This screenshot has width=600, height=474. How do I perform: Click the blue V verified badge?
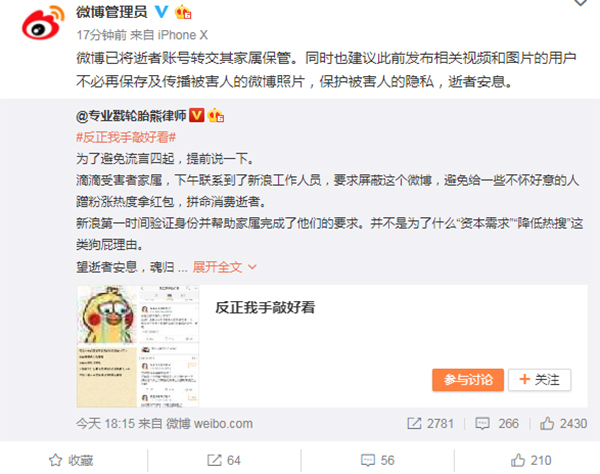[161, 12]
